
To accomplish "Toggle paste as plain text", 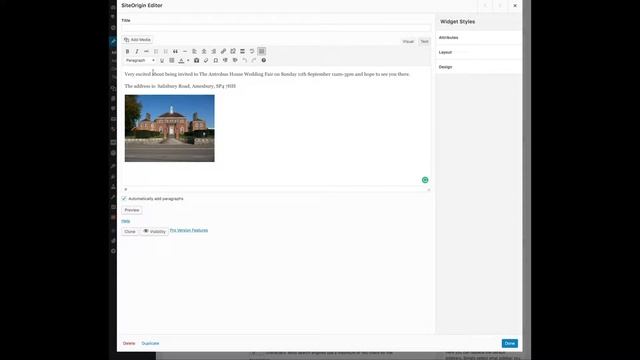I will (x=196, y=60).
